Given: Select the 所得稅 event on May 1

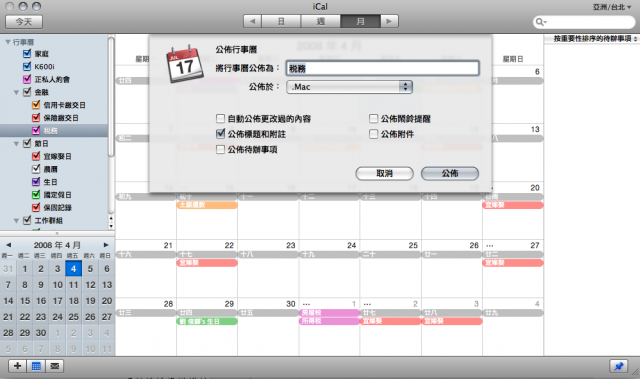Looking at the screenshot, I should [x=329, y=321].
